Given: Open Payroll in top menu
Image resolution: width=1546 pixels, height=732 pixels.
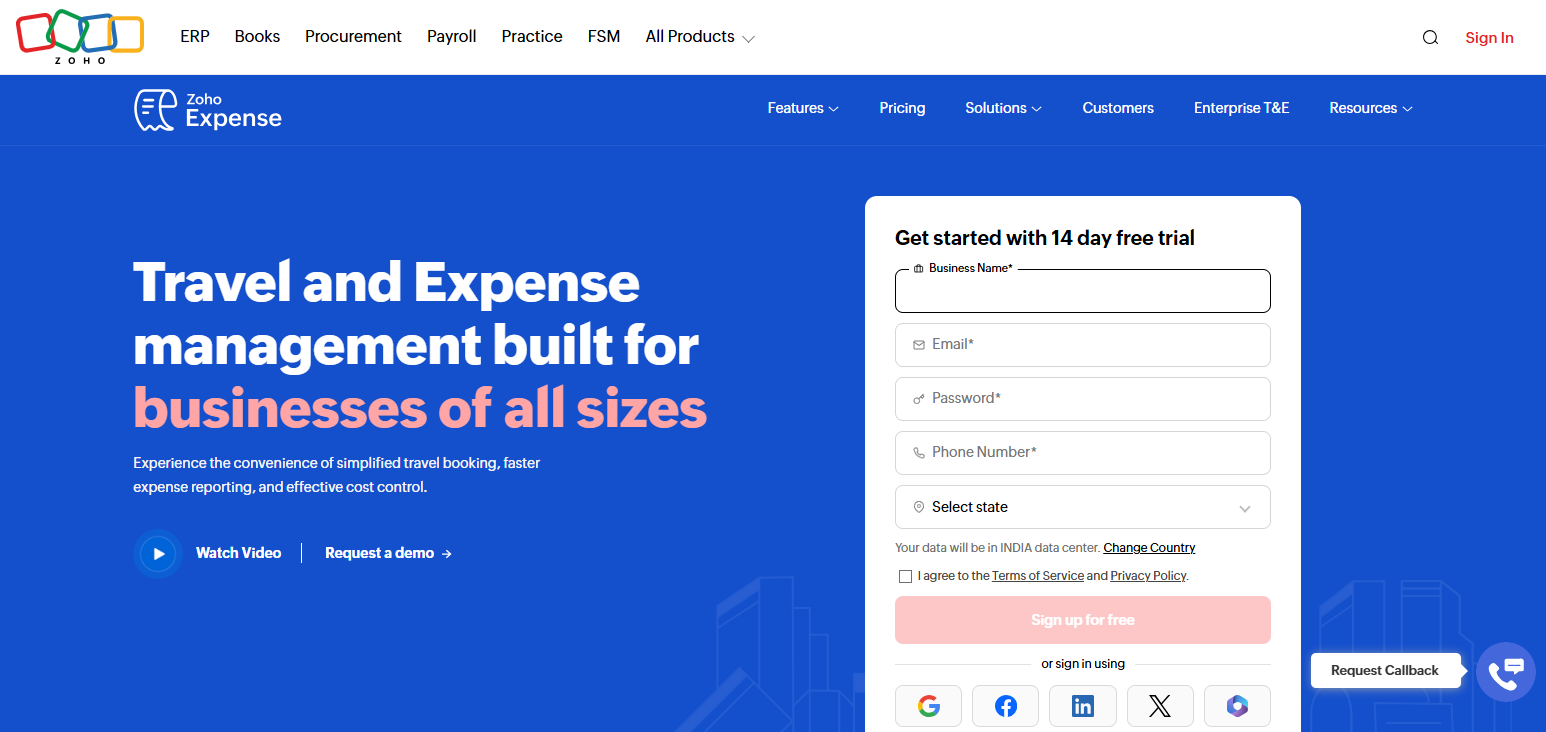Looking at the screenshot, I should pyautogui.click(x=451, y=36).
